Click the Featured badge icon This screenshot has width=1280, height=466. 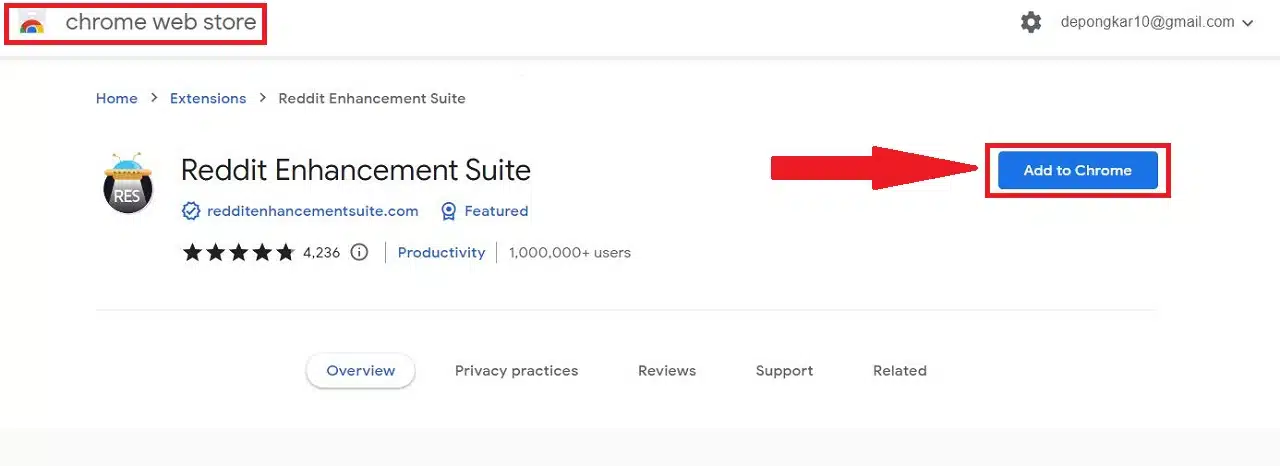pyautogui.click(x=449, y=211)
